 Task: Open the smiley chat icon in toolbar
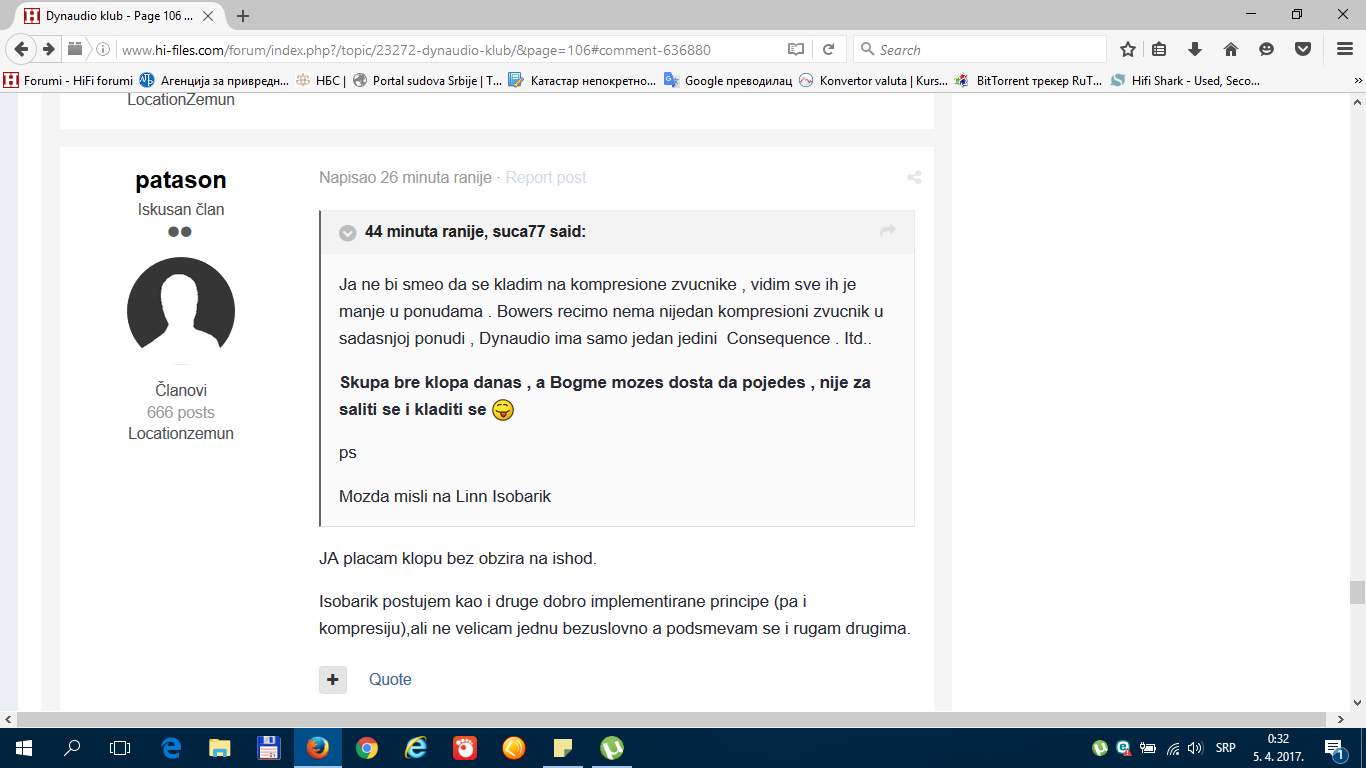[1267, 49]
